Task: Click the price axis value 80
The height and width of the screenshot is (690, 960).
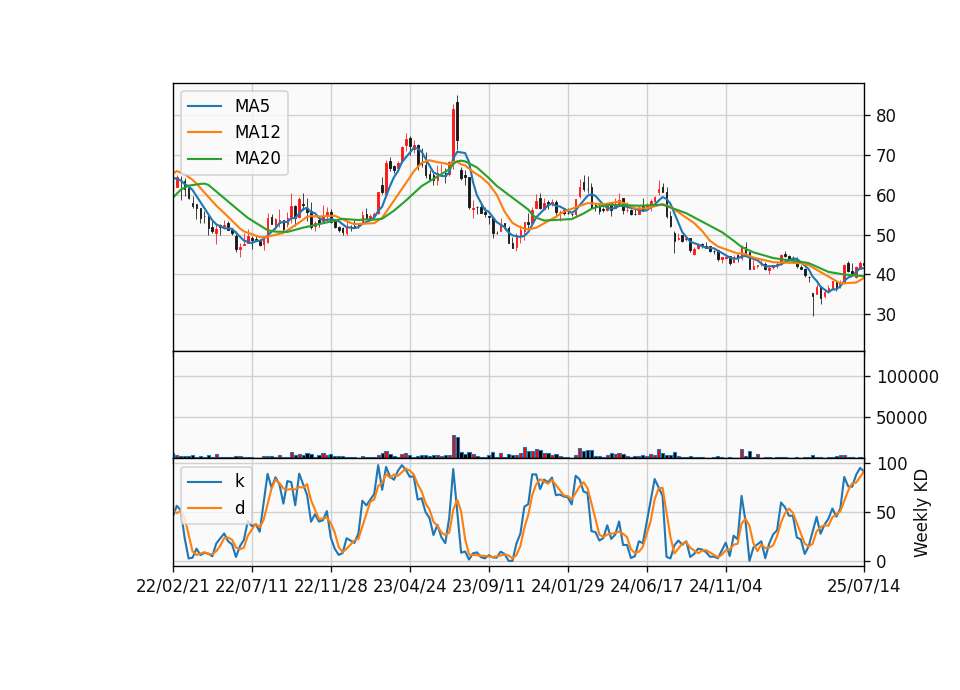Action: click(x=885, y=116)
